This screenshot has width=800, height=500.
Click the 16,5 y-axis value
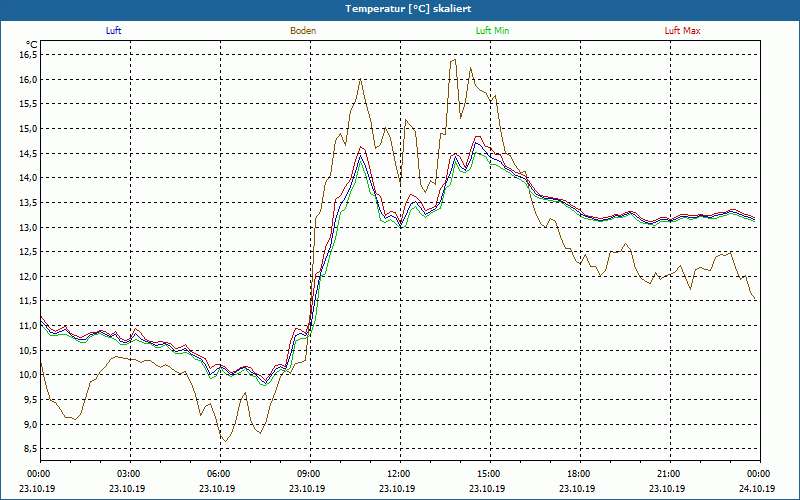(29, 55)
